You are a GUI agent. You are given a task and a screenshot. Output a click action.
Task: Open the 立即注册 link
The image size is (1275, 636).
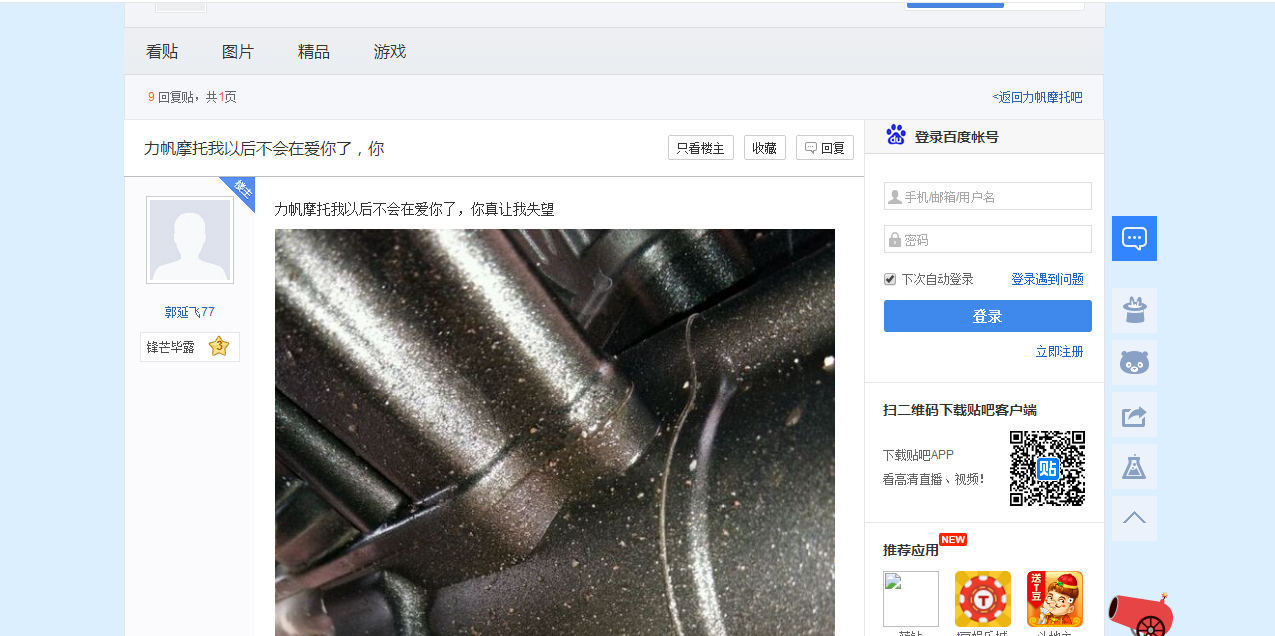coord(1060,351)
